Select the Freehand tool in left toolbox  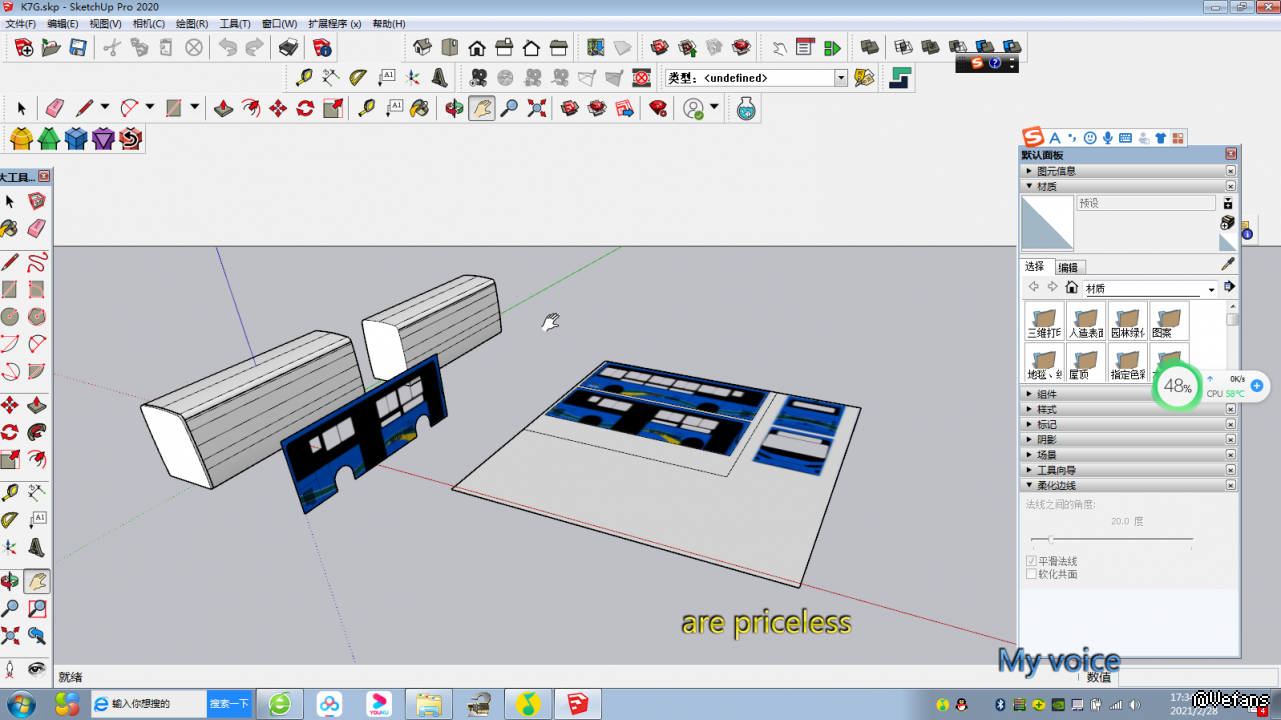[37, 262]
